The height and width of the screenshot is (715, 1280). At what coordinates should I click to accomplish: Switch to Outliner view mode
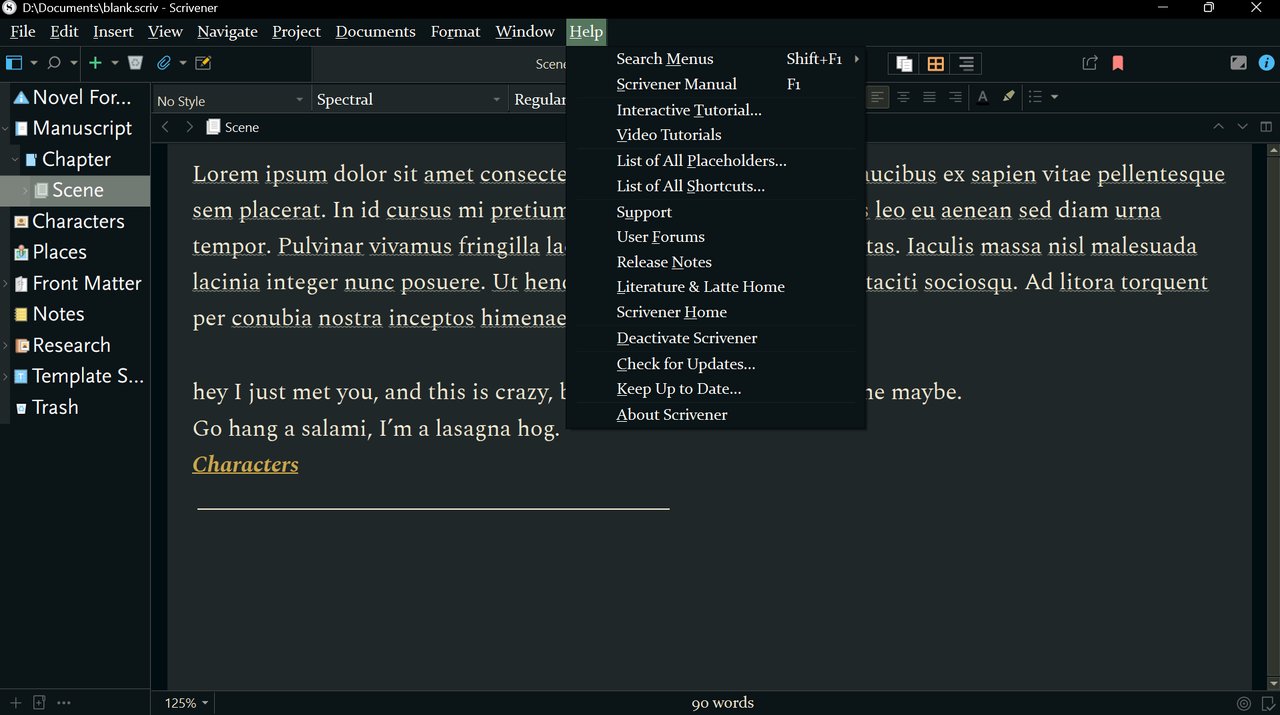(x=966, y=64)
